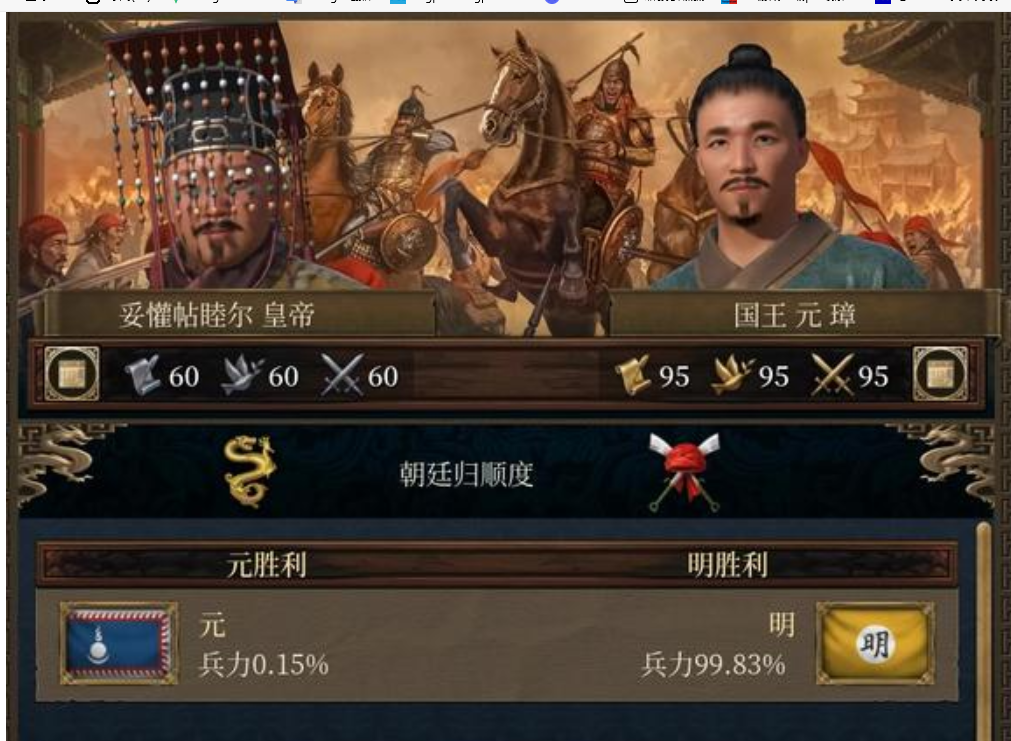
Task: Open left ruler's ledger icon button
Action: 72,374
